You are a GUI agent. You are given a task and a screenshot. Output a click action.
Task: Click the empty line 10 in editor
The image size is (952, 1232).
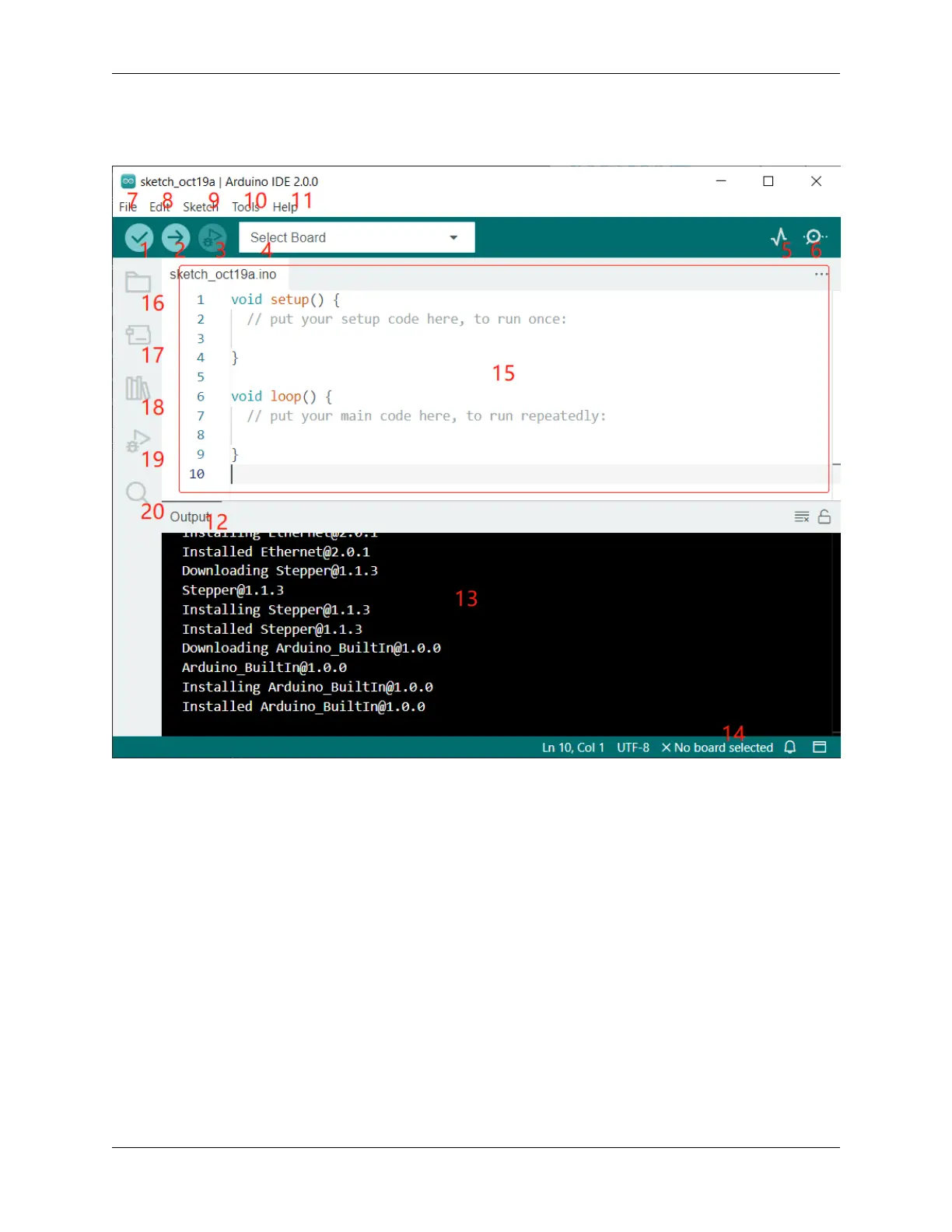coord(529,474)
